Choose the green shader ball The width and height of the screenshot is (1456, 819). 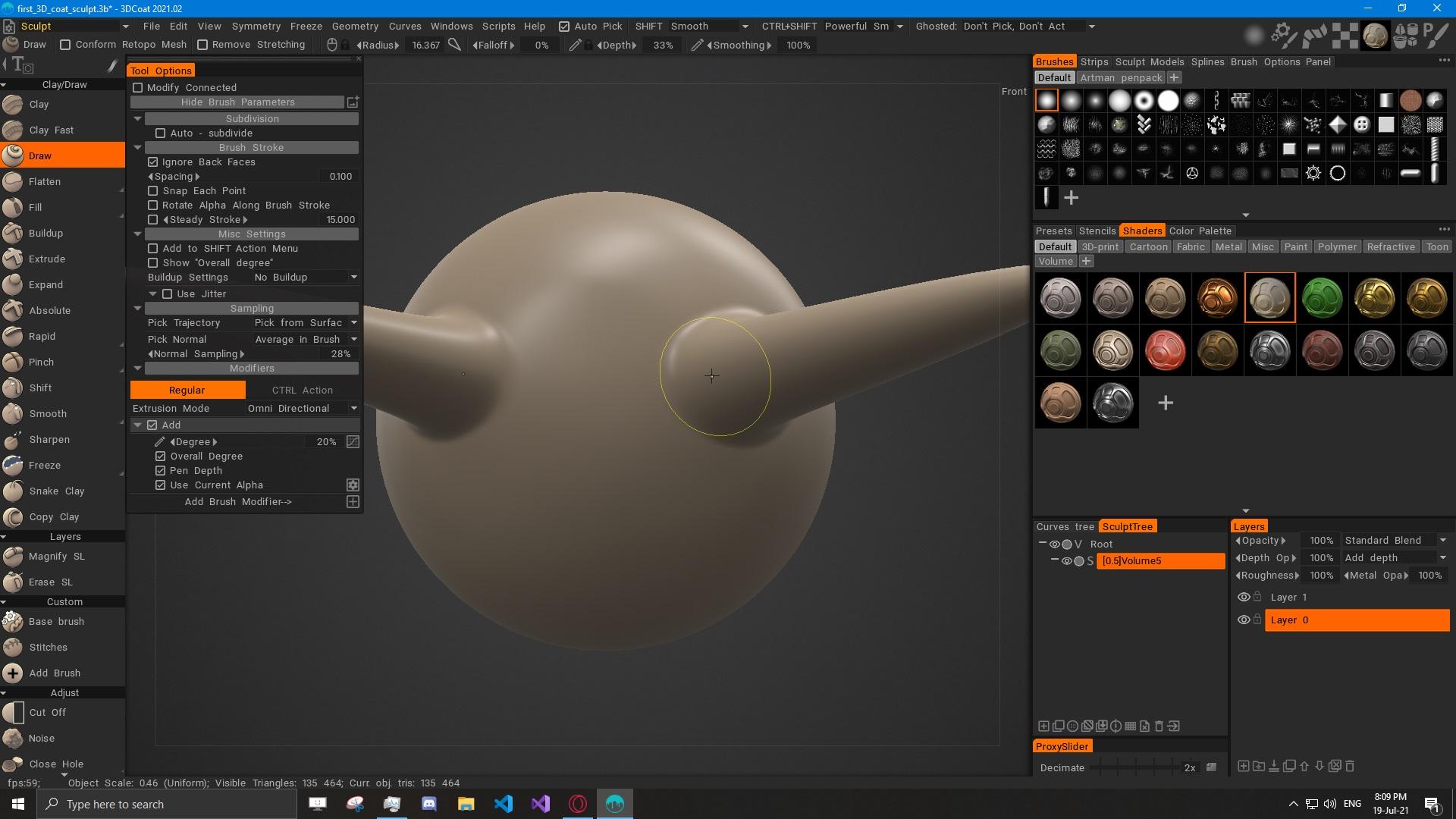pyautogui.click(x=1322, y=298)
